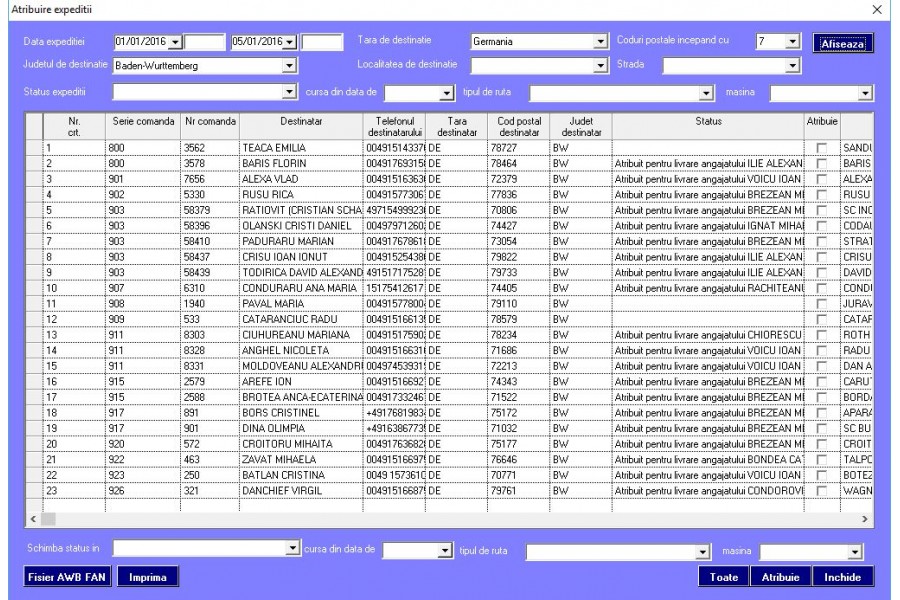Check Atribuie box for BARIS FLORIN row
Screen dimensions: 900x600
pyautogui.click(x=822, y=164)
